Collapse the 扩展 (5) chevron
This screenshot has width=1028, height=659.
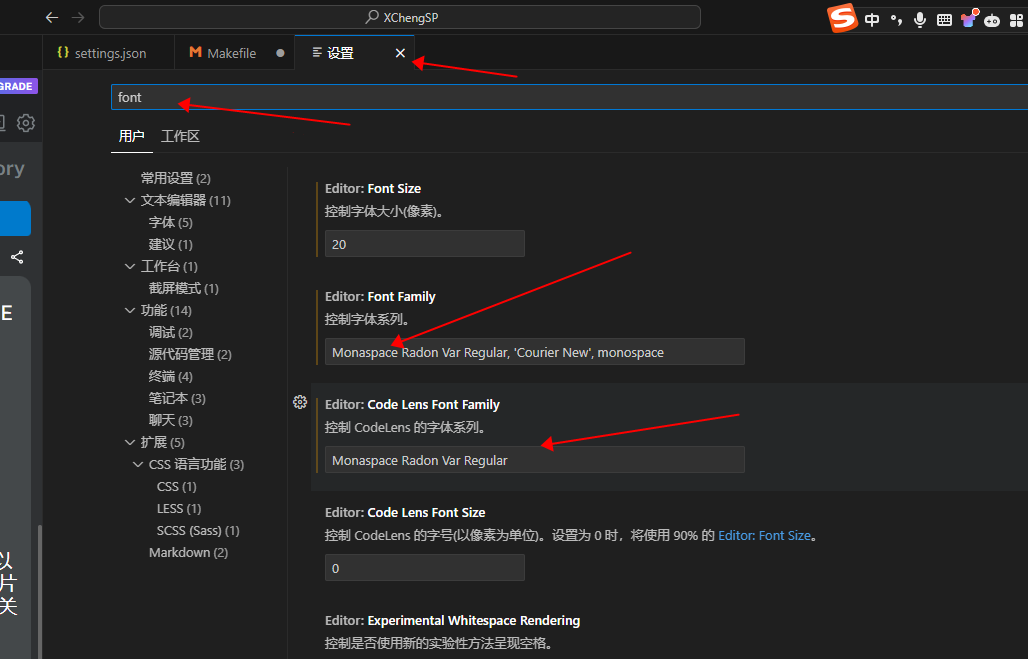click(130, 443)
